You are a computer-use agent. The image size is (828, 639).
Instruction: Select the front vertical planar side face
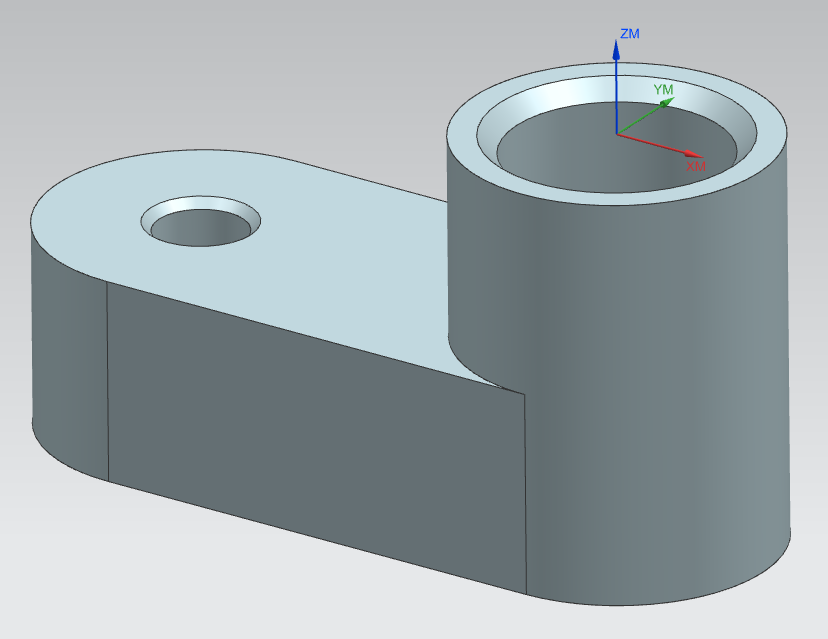(x=317, y=438)
